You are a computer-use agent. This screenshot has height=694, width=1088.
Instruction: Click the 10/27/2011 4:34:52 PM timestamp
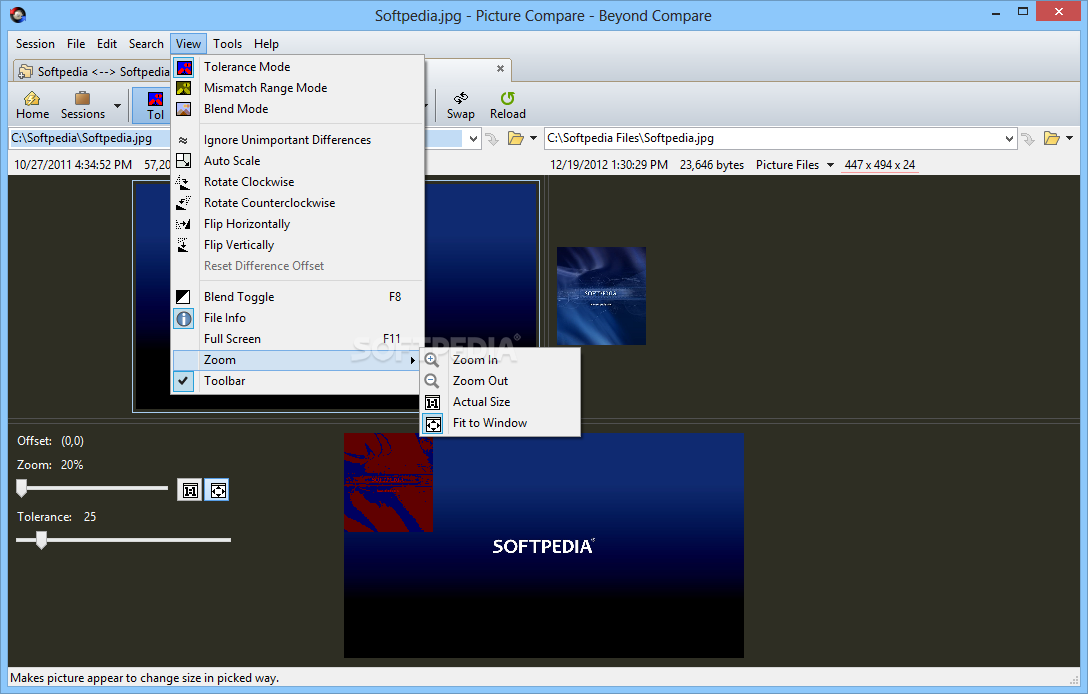tap(73, 165)
